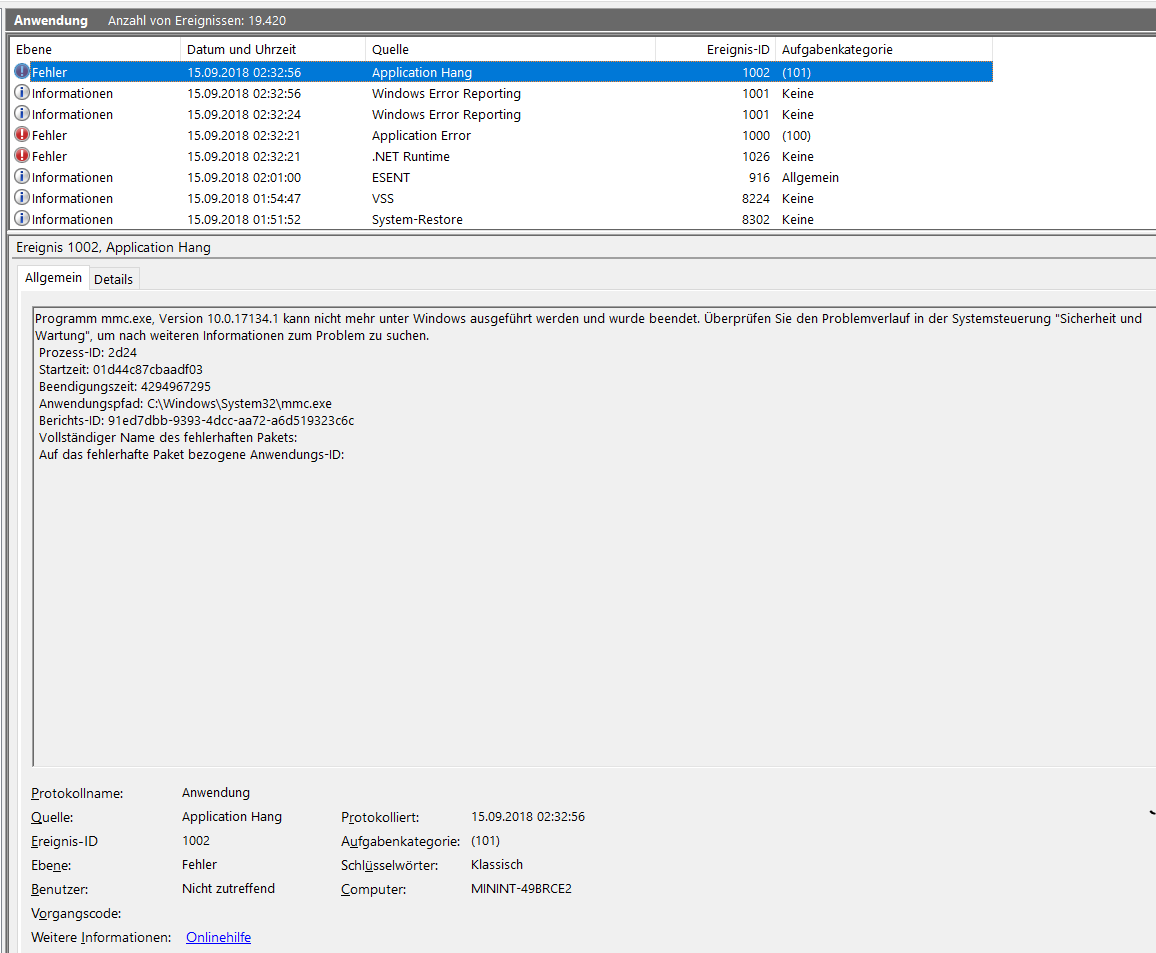Click the Quelle value Application Hang in details
The height and width of the screenshot is (953, 1156).
coord(232,817)
